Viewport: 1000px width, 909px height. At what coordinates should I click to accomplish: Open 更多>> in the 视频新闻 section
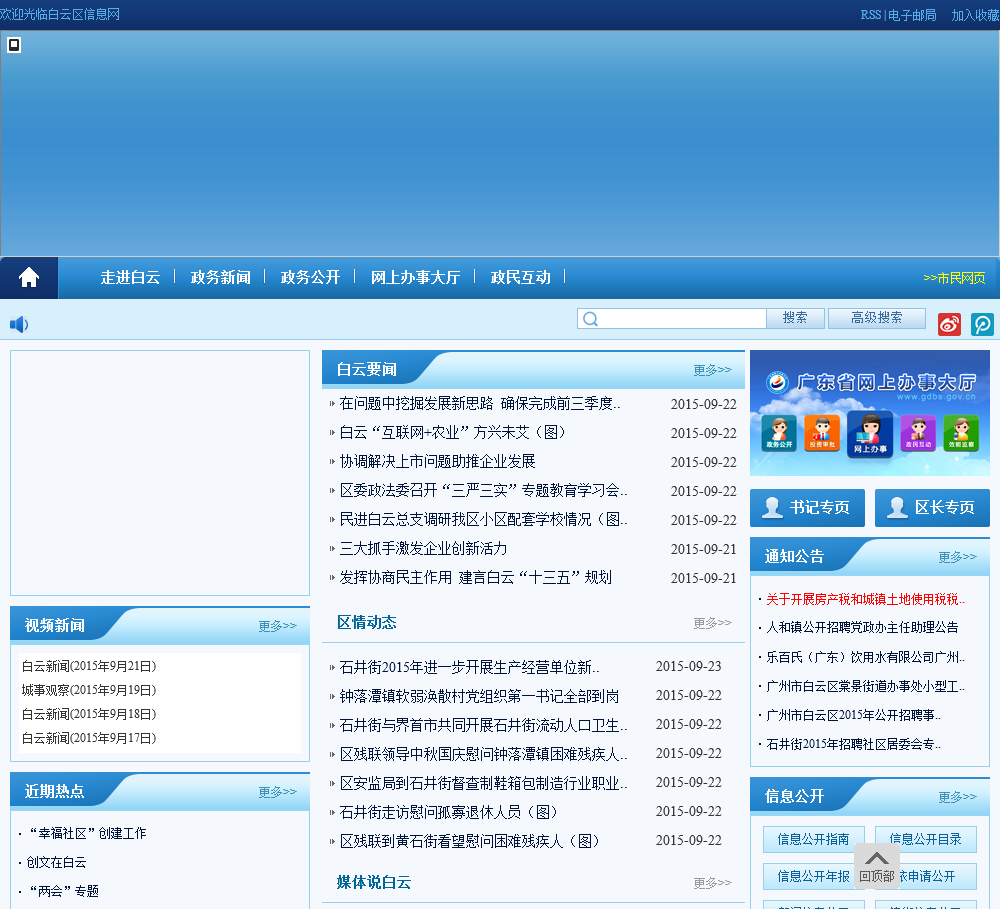tap(277, 626)
